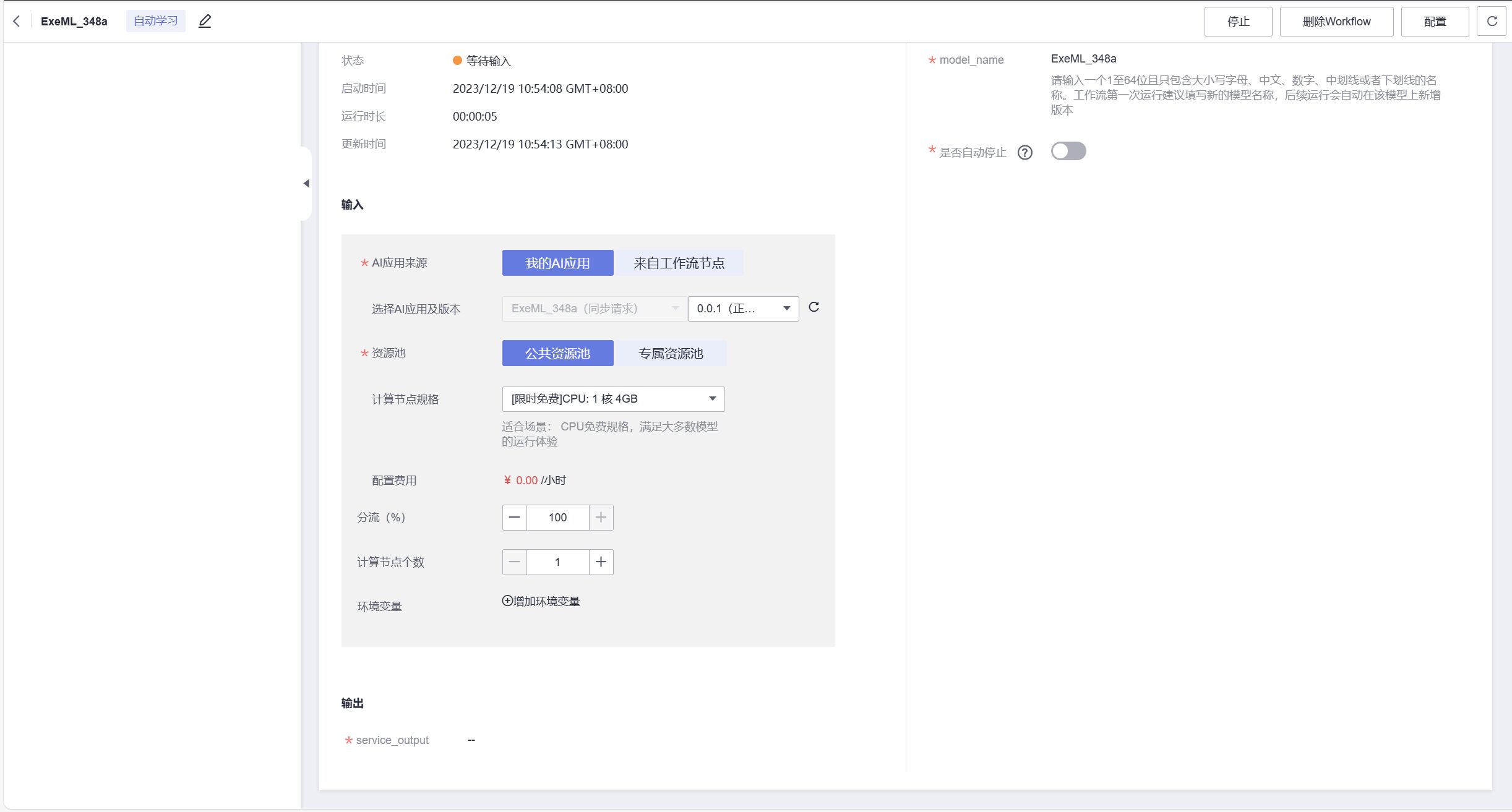Refresh the AI application version list

815,308
